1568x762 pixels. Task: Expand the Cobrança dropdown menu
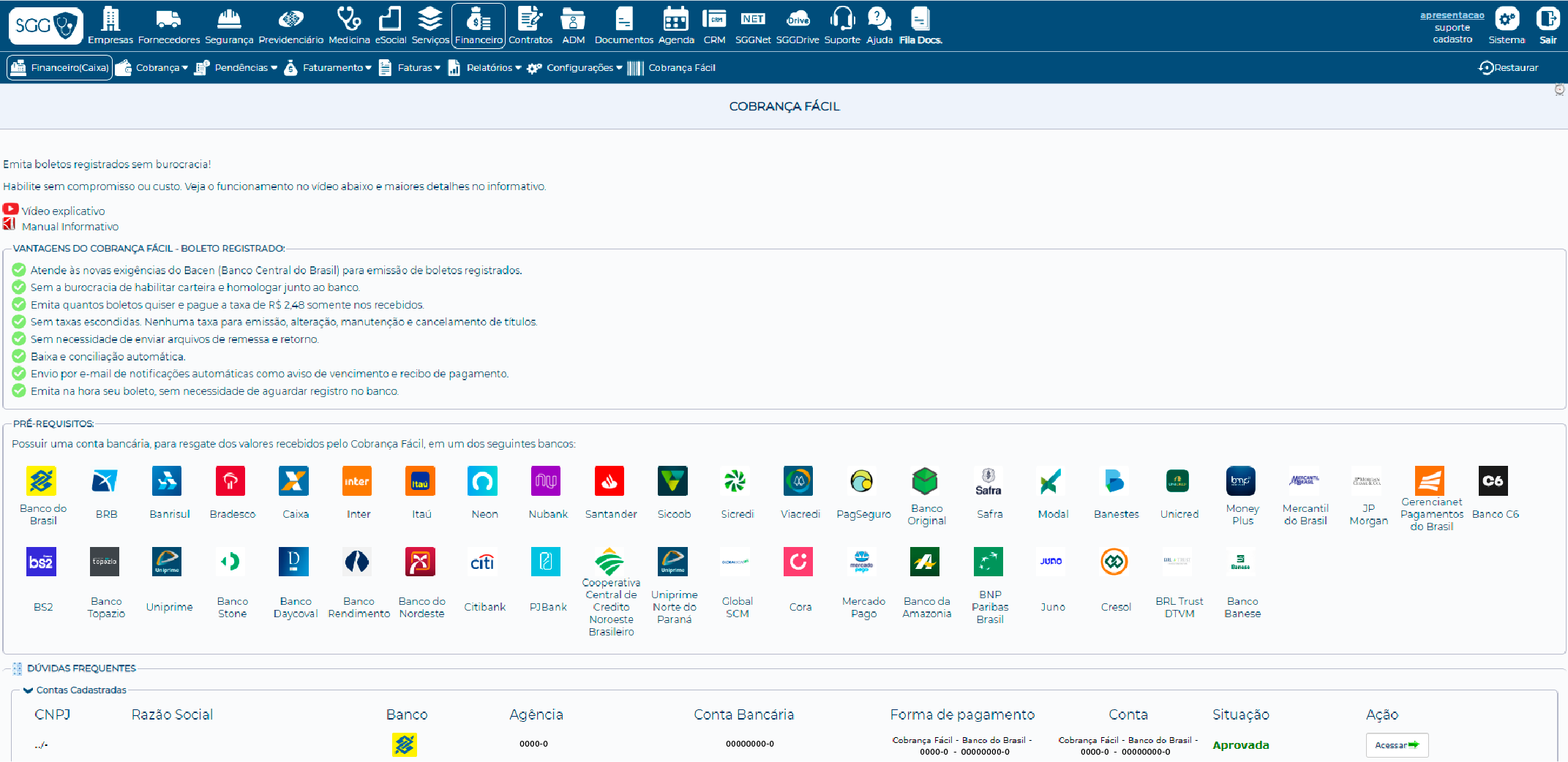point(152,68)
